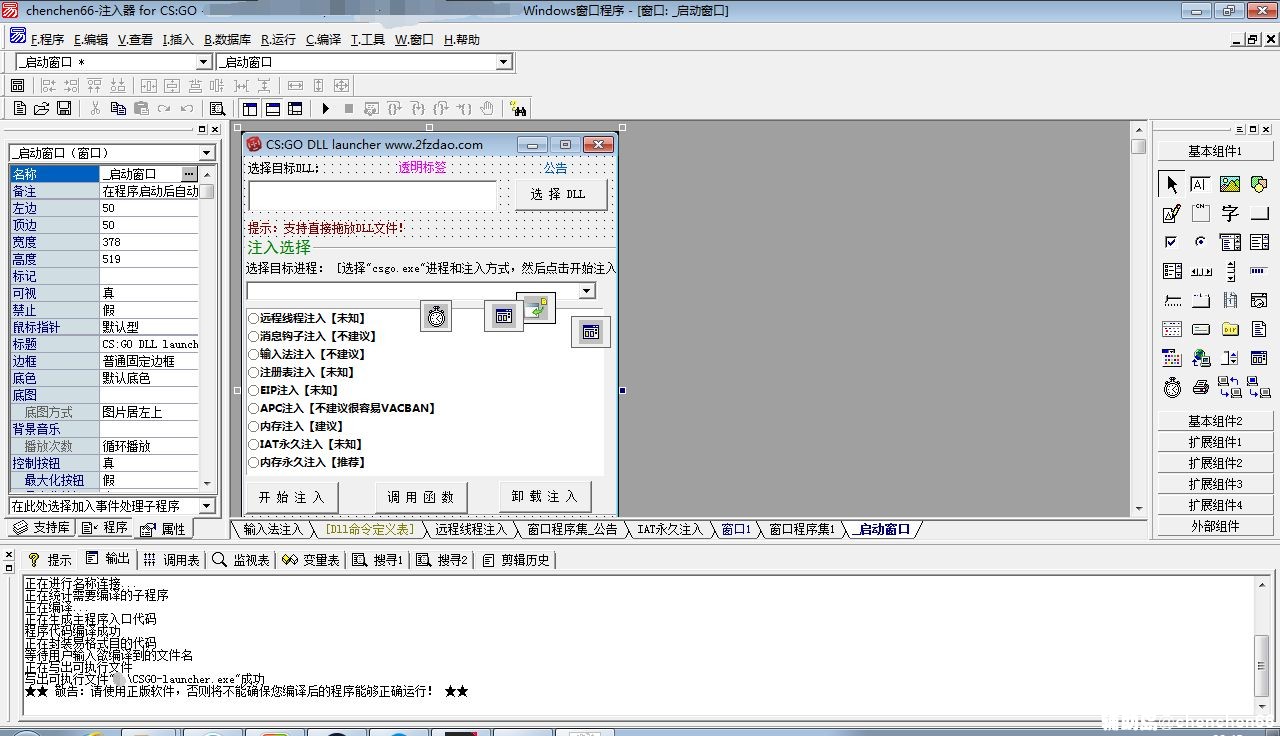Click the find/preview magnifier toolbar icon
This screenshot has height=736, width=1280.
pyautogui.click(x=217, y=108)
